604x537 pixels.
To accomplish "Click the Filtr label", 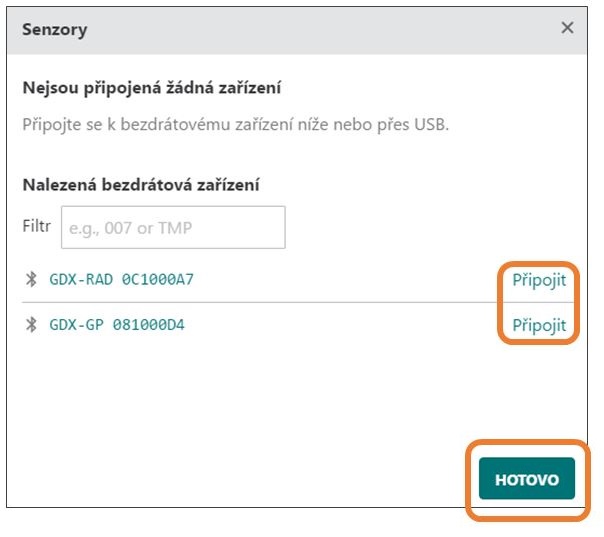I will (37, 226).
